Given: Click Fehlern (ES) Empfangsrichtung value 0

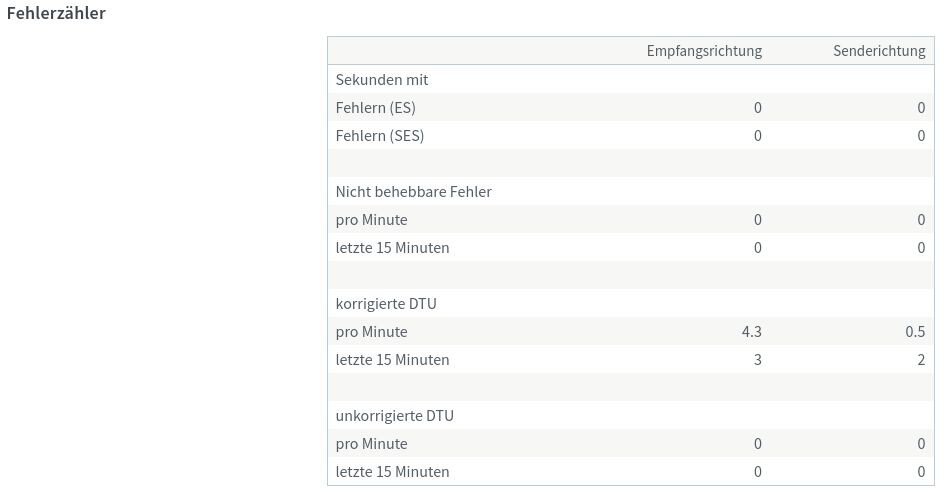Looking at the screenshot, I should [x=757, y=107].
